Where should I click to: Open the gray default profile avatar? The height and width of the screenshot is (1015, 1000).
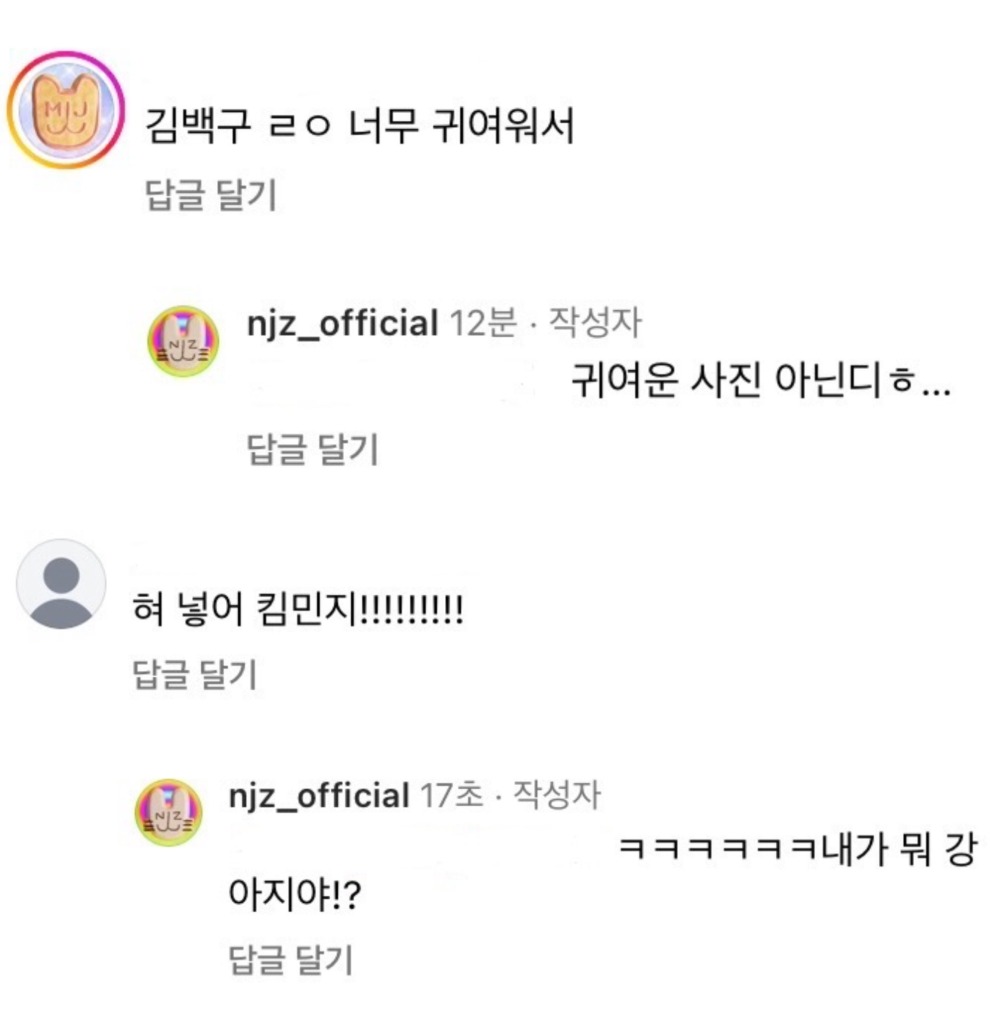[x=61, y=584]
